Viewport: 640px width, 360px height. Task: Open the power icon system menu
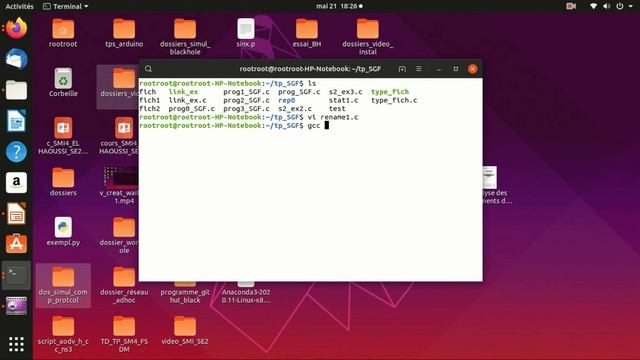click(x=620, y=6)
